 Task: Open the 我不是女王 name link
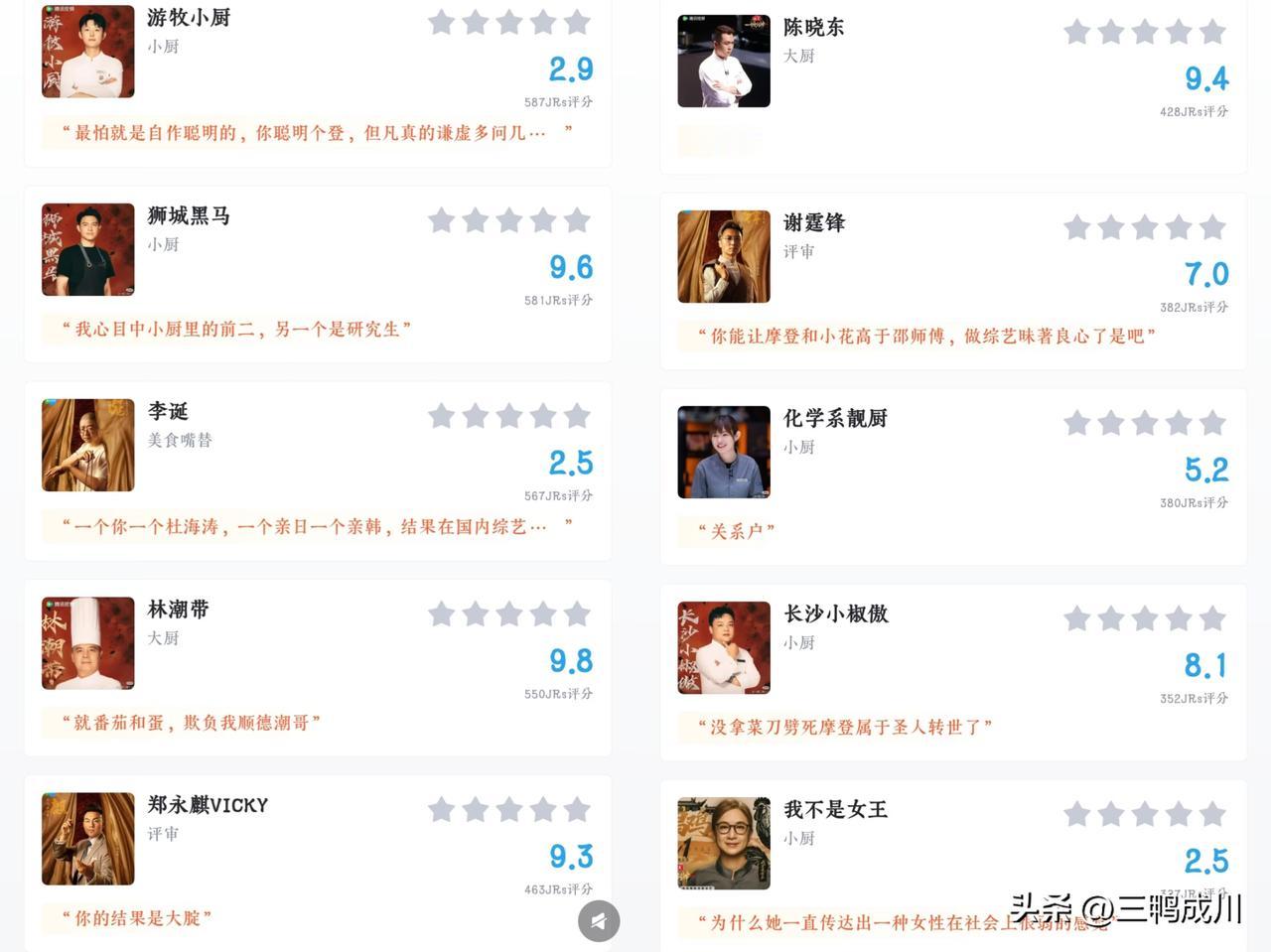835,809
